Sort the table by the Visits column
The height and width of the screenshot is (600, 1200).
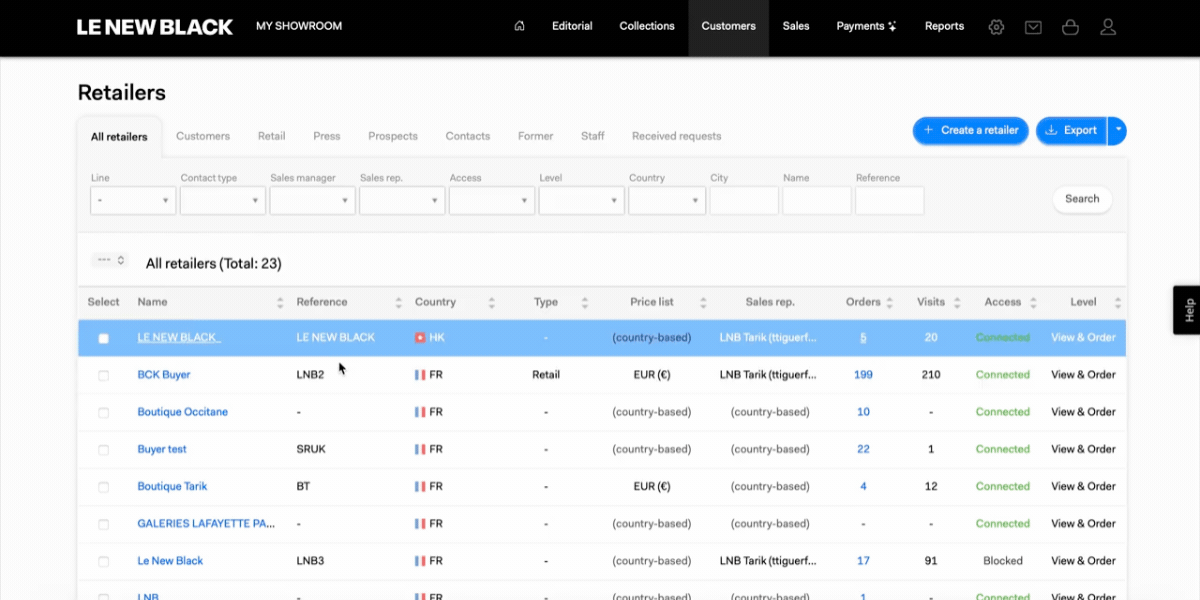click(x=957, y=302)
